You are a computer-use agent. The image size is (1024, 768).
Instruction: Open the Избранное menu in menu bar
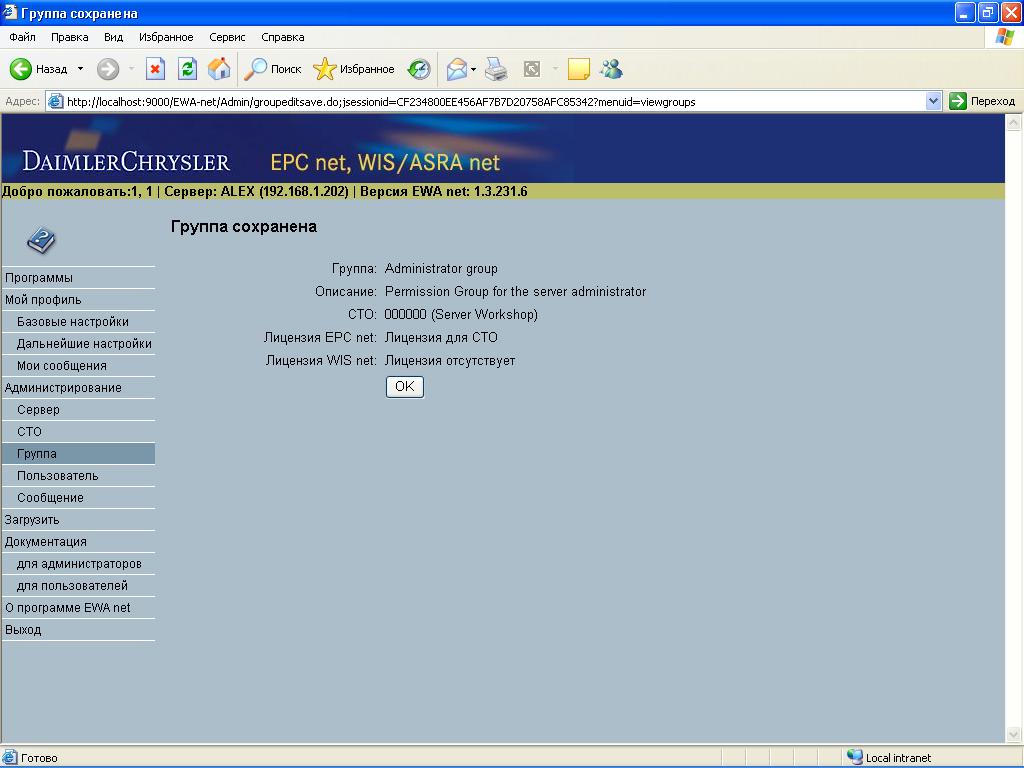click(166, 37)
